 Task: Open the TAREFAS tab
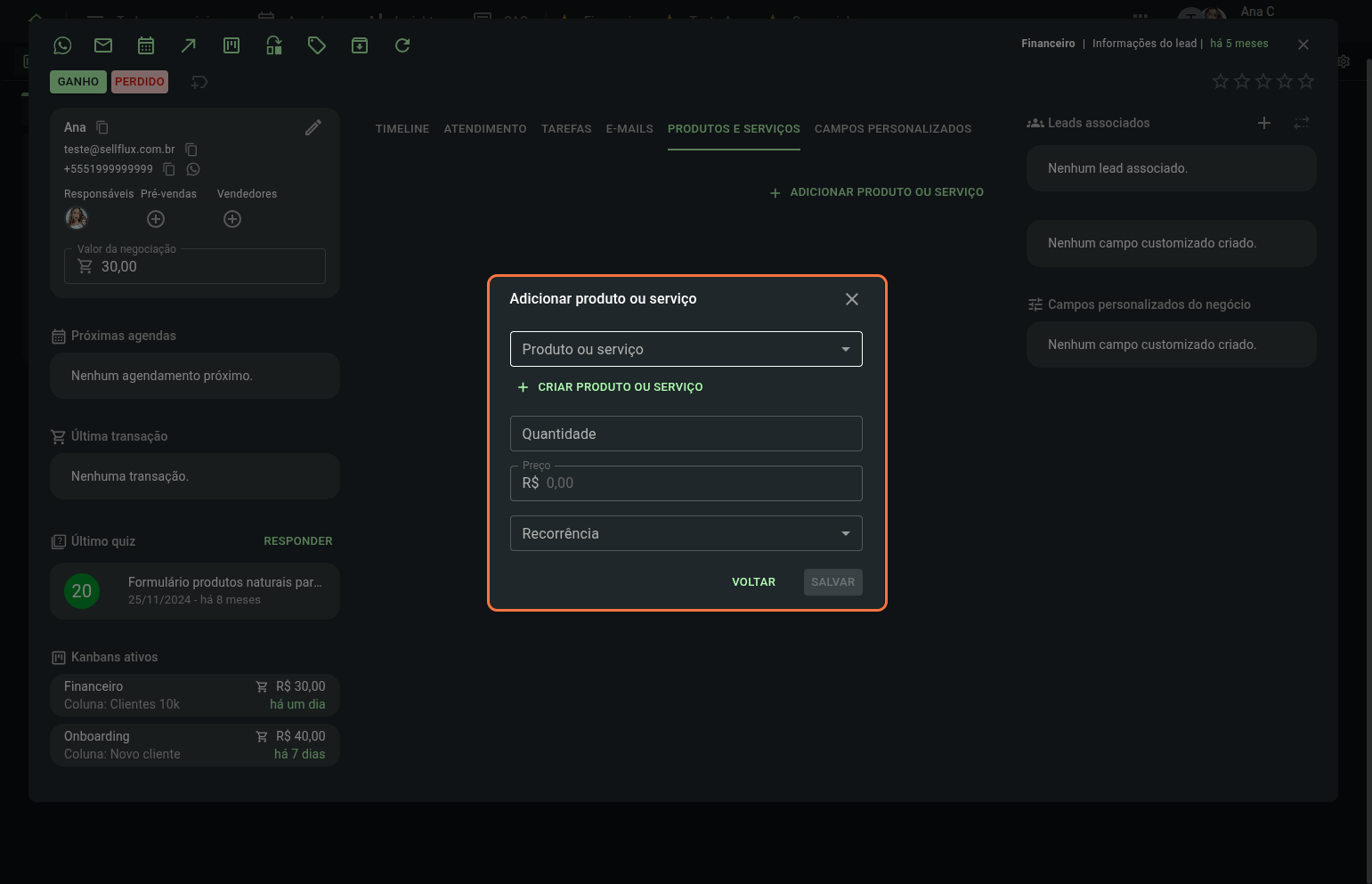566,129
